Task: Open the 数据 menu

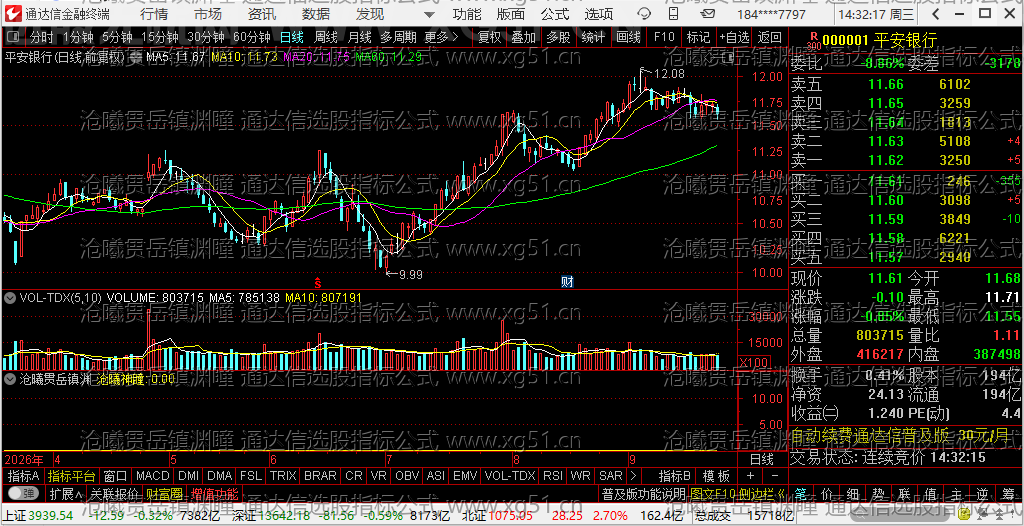Action: point(316,14)
